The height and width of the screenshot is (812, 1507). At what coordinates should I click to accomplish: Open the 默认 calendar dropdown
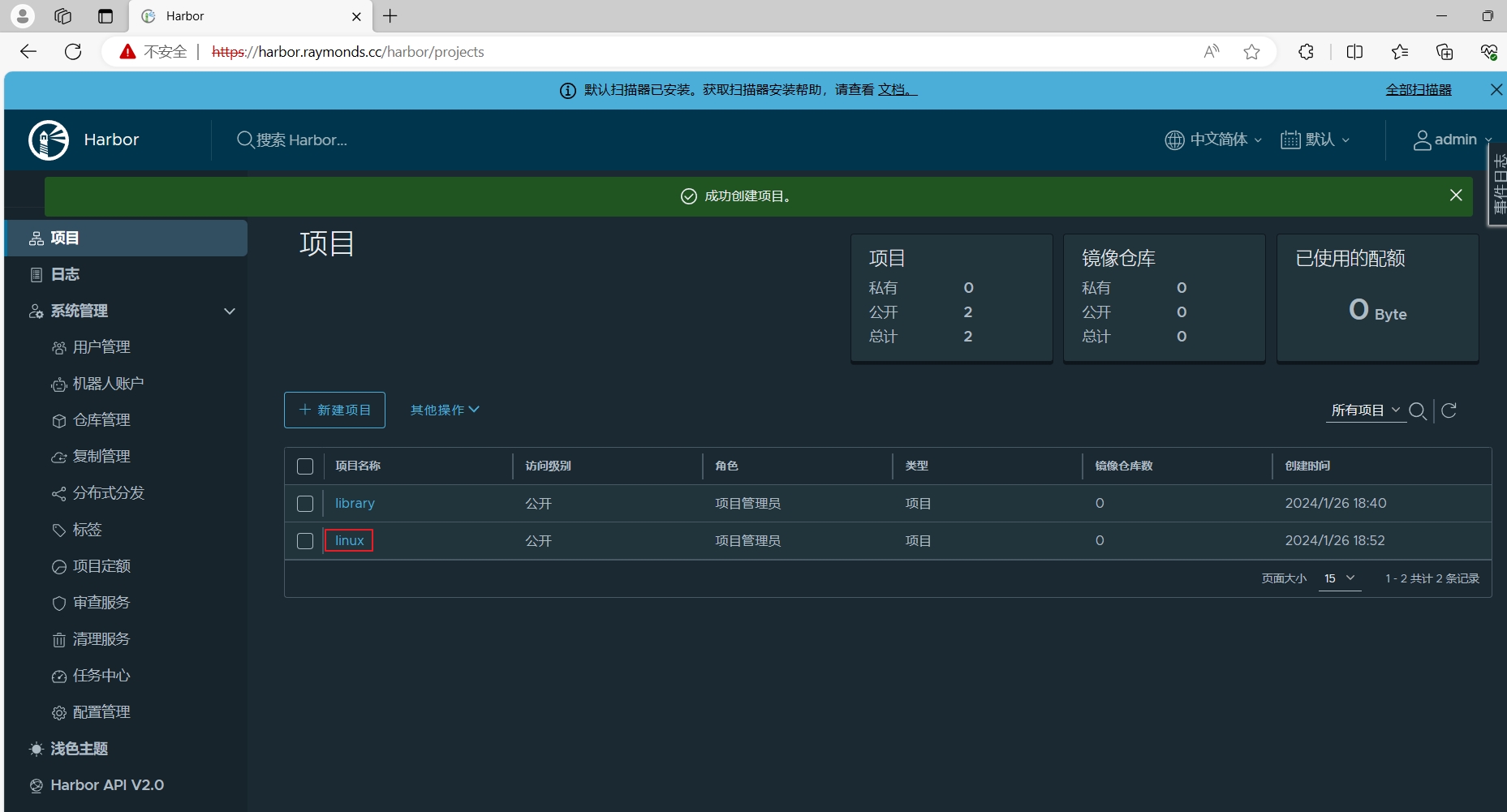click(x=1315, y=140)
